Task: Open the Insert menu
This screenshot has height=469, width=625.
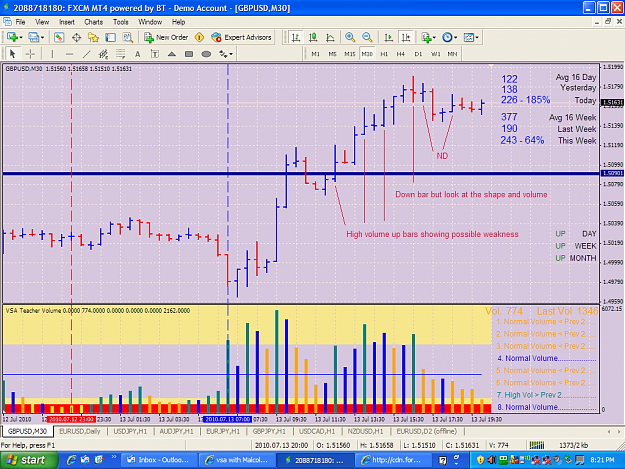Action: point(67,22)
